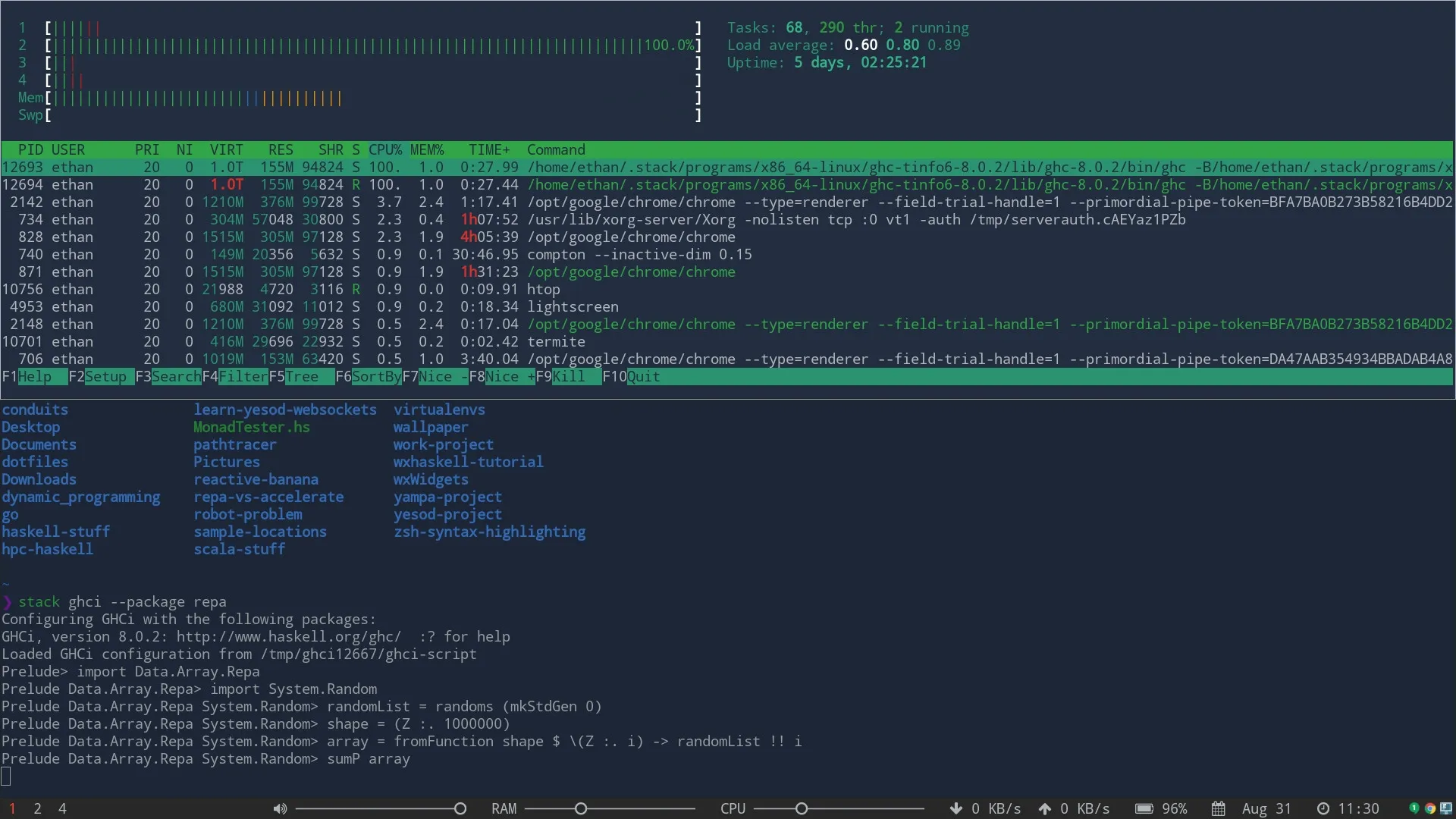Image resolution: width=1456 pixels, height=819 pixels.
Task: Sort by the PRI column header
Action: pyautogui.click(x=147, y=149)
